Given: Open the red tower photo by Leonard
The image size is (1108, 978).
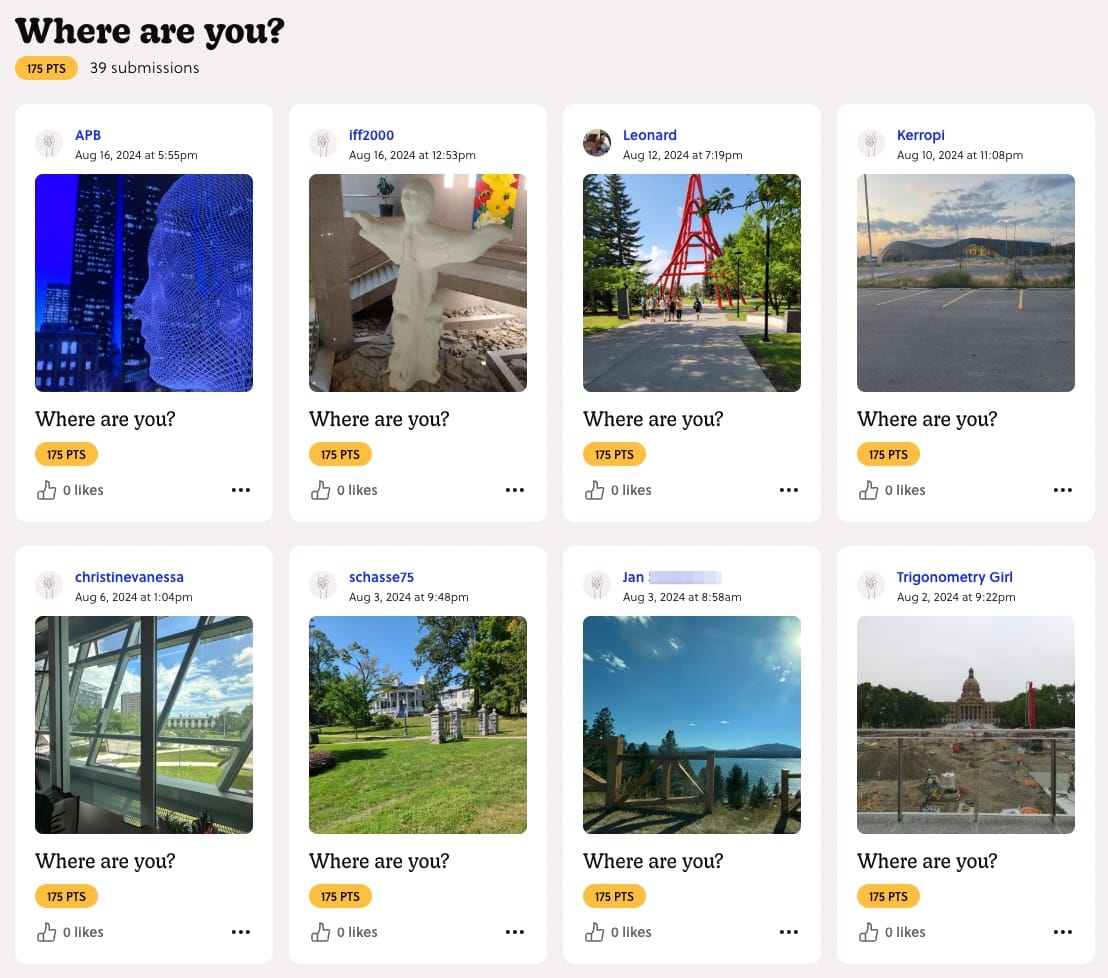Looking at the screenshot, I should [x=691, y=283].
